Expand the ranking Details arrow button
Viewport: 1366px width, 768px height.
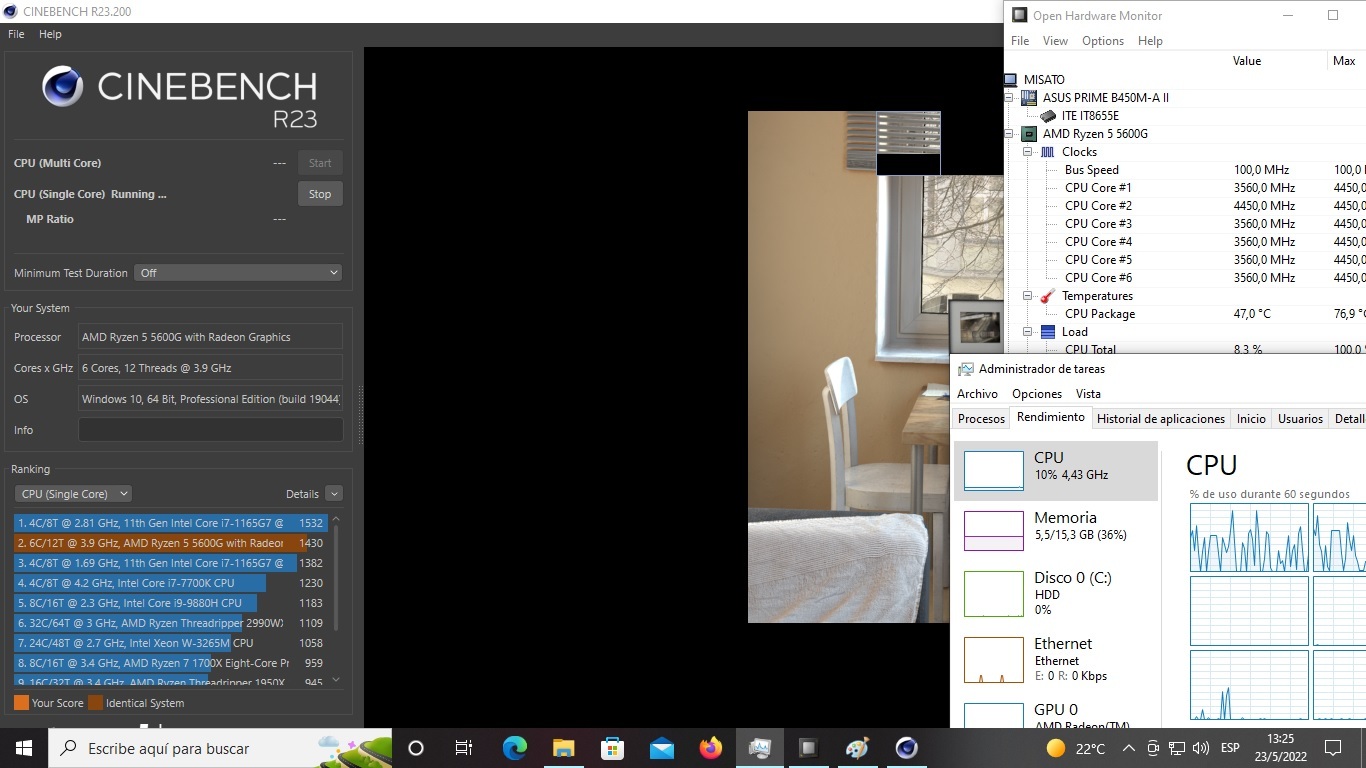point(334,494)
